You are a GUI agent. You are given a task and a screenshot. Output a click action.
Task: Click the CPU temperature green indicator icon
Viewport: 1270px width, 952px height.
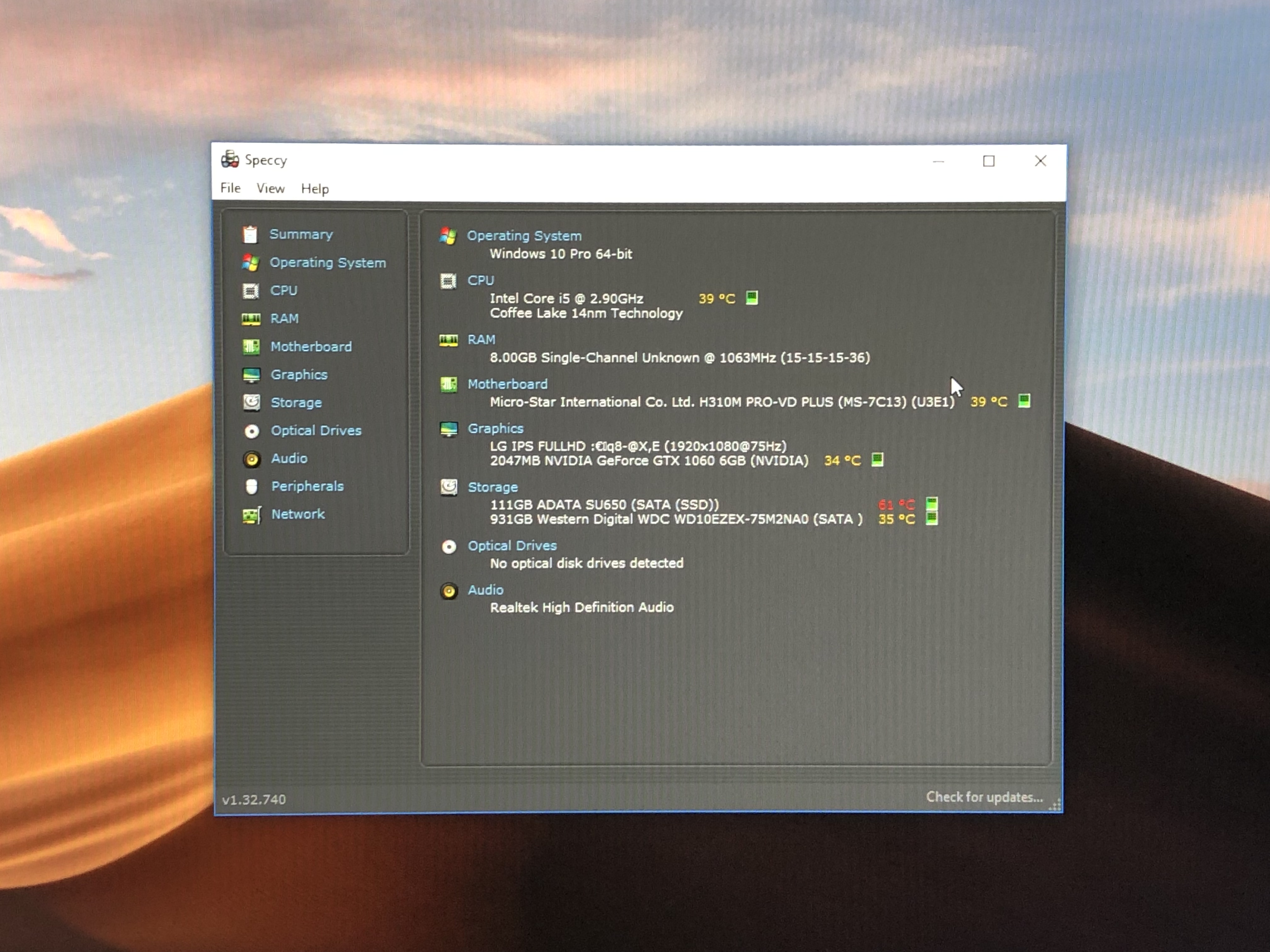tap(752, 298)
